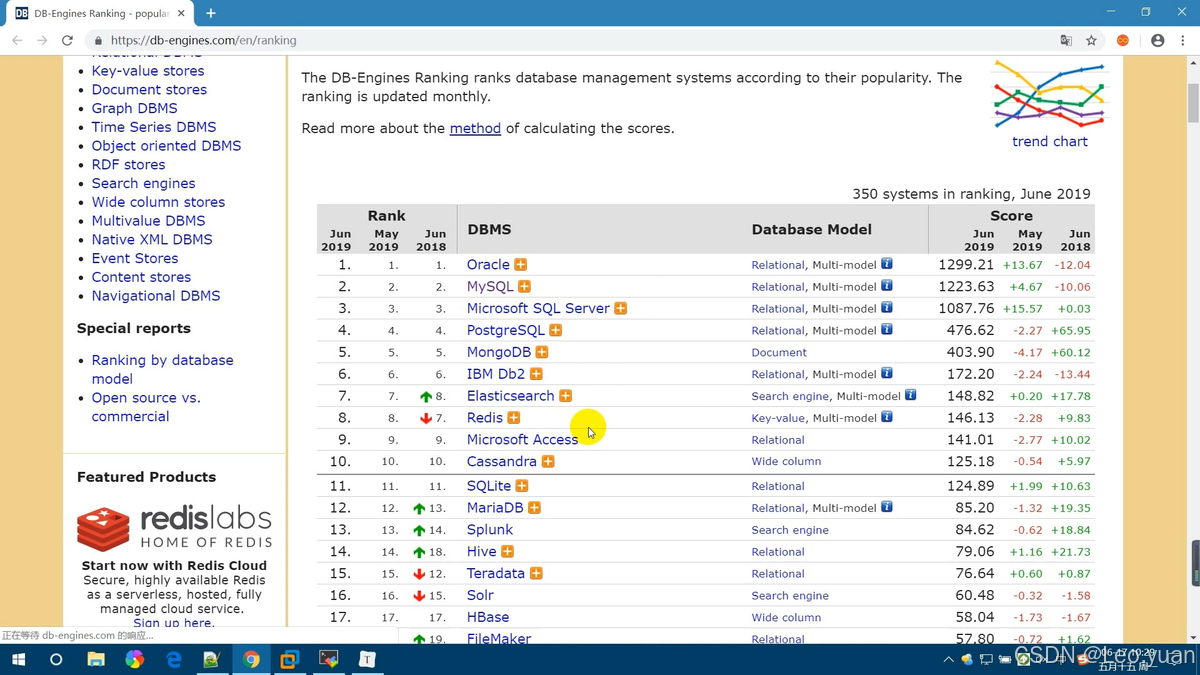Viewport: 1200px width, 675px height.
Task: Click the plus icon next to Elasticsearch
Action: 565,397
